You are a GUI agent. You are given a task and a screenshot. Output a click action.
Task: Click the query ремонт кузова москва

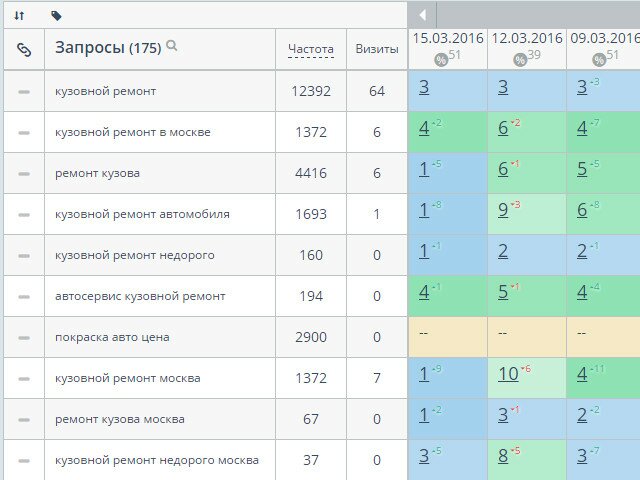tap(120, 420)
